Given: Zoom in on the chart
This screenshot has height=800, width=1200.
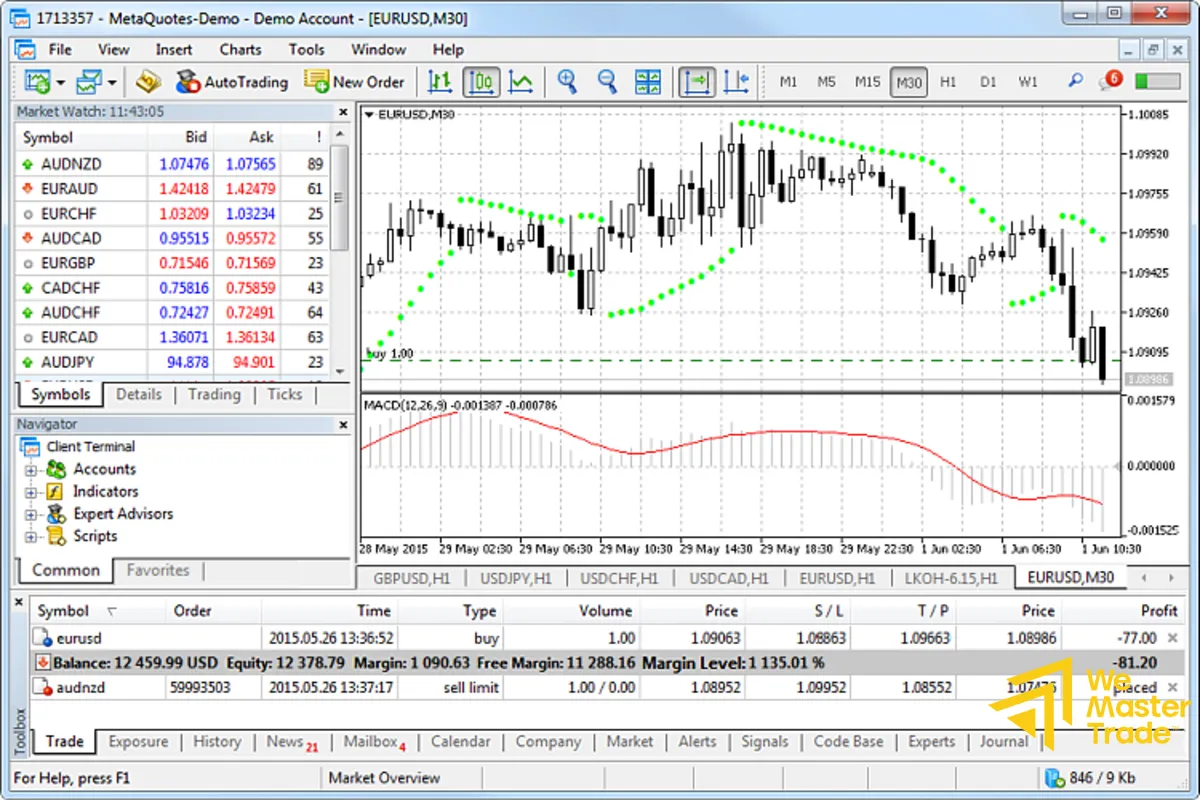Looking at the screenshot, I should 567,82.
